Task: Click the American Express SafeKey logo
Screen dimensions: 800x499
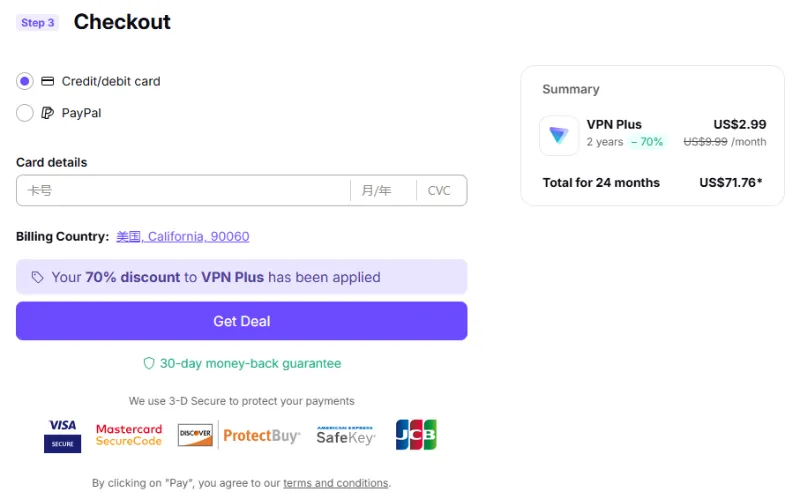Action: [345, 435]
